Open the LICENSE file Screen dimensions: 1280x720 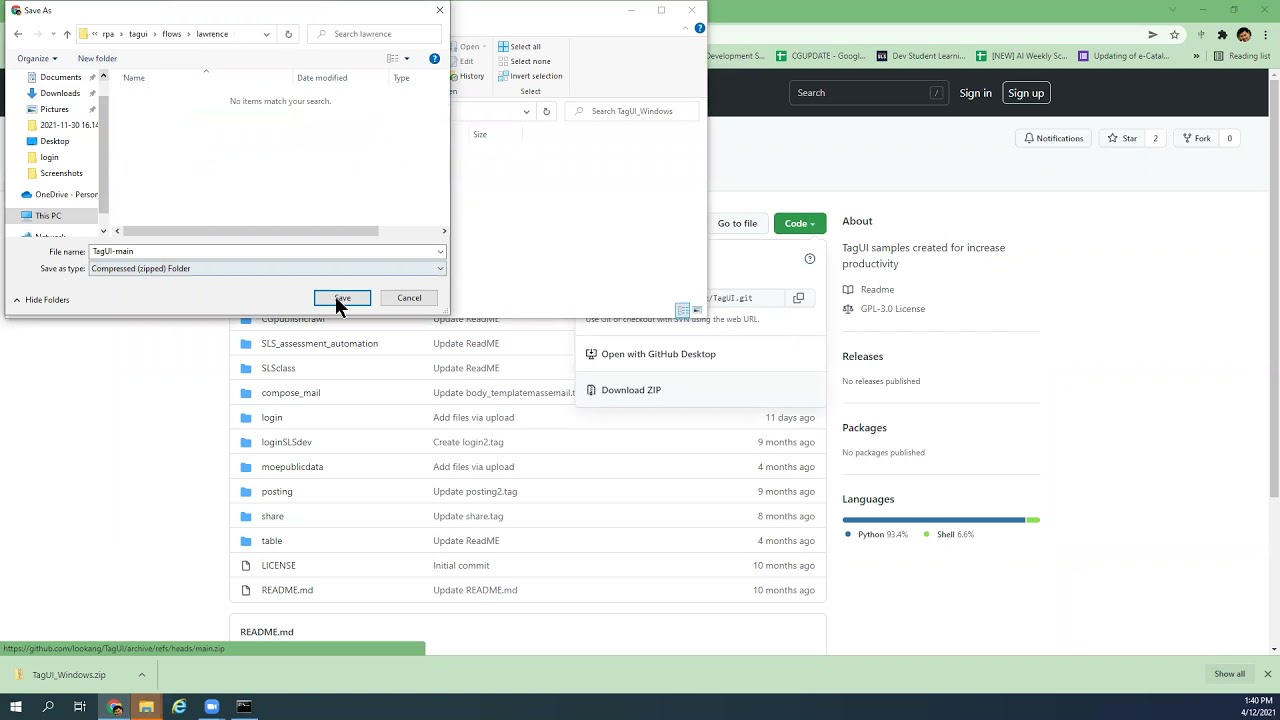pos(278,565)
